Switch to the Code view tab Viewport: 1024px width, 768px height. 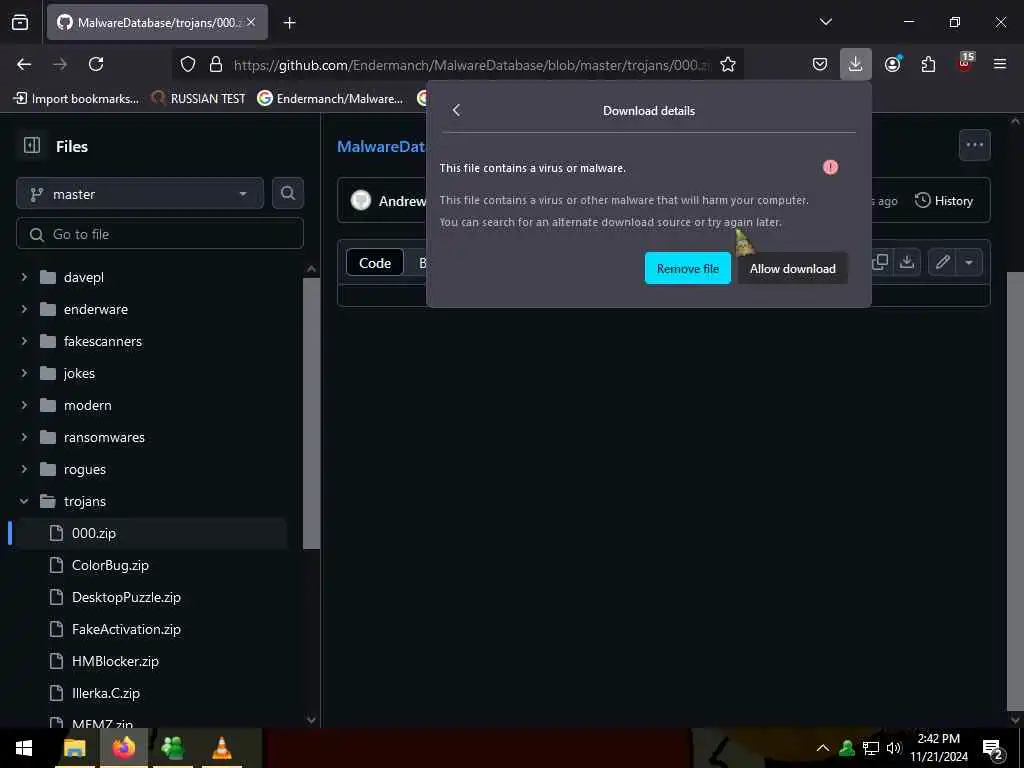coord(375,263)
